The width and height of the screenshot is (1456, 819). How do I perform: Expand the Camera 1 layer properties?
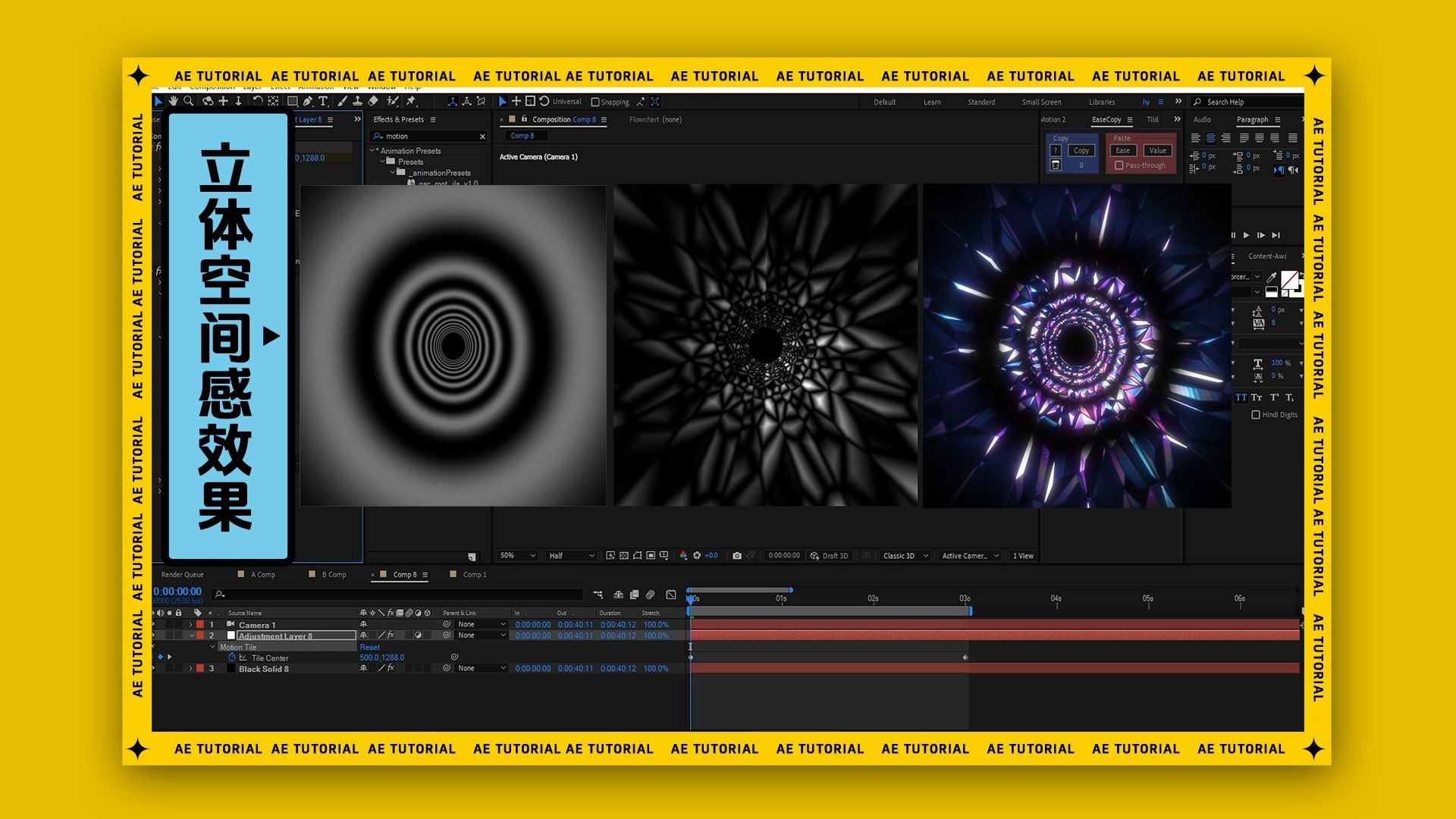click(x=190, y=625)
